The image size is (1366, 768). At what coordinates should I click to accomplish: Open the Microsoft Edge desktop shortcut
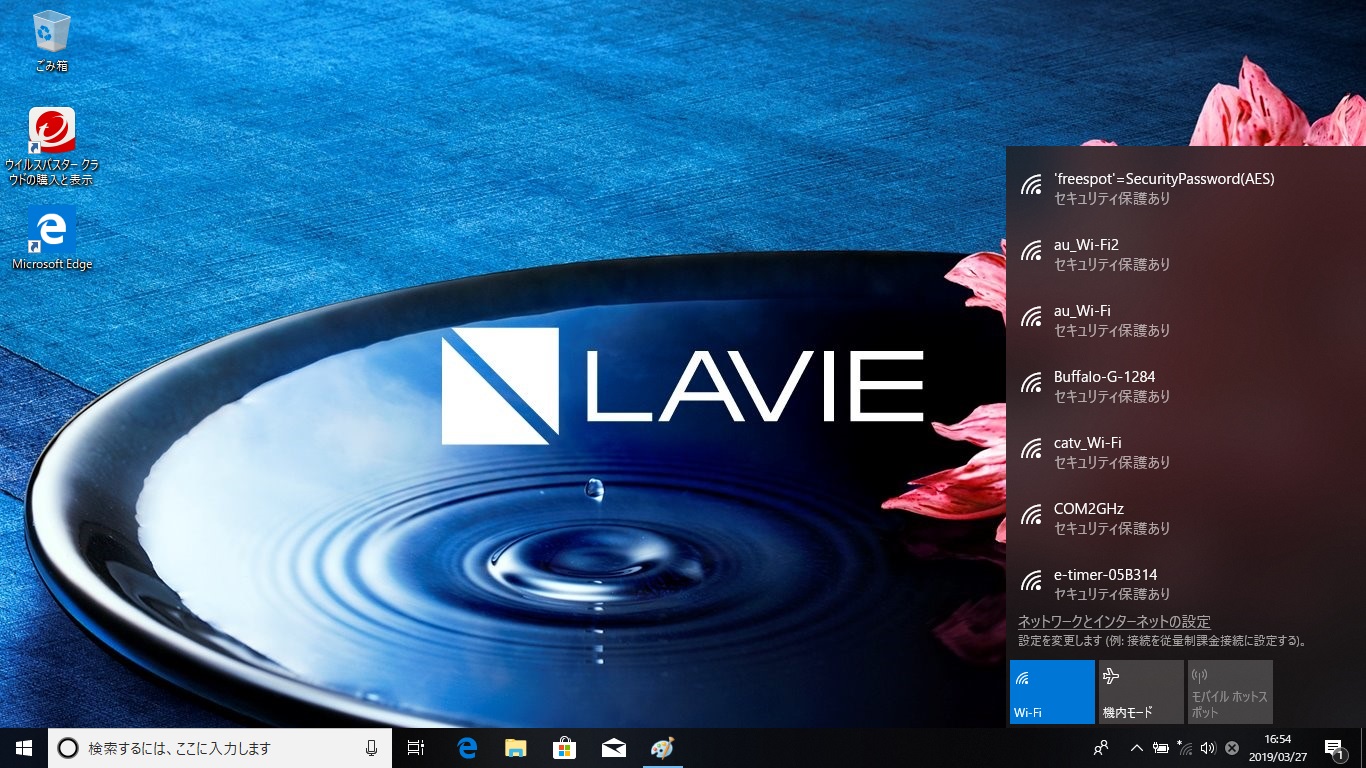pyautogui.click(x=51, y=239)
